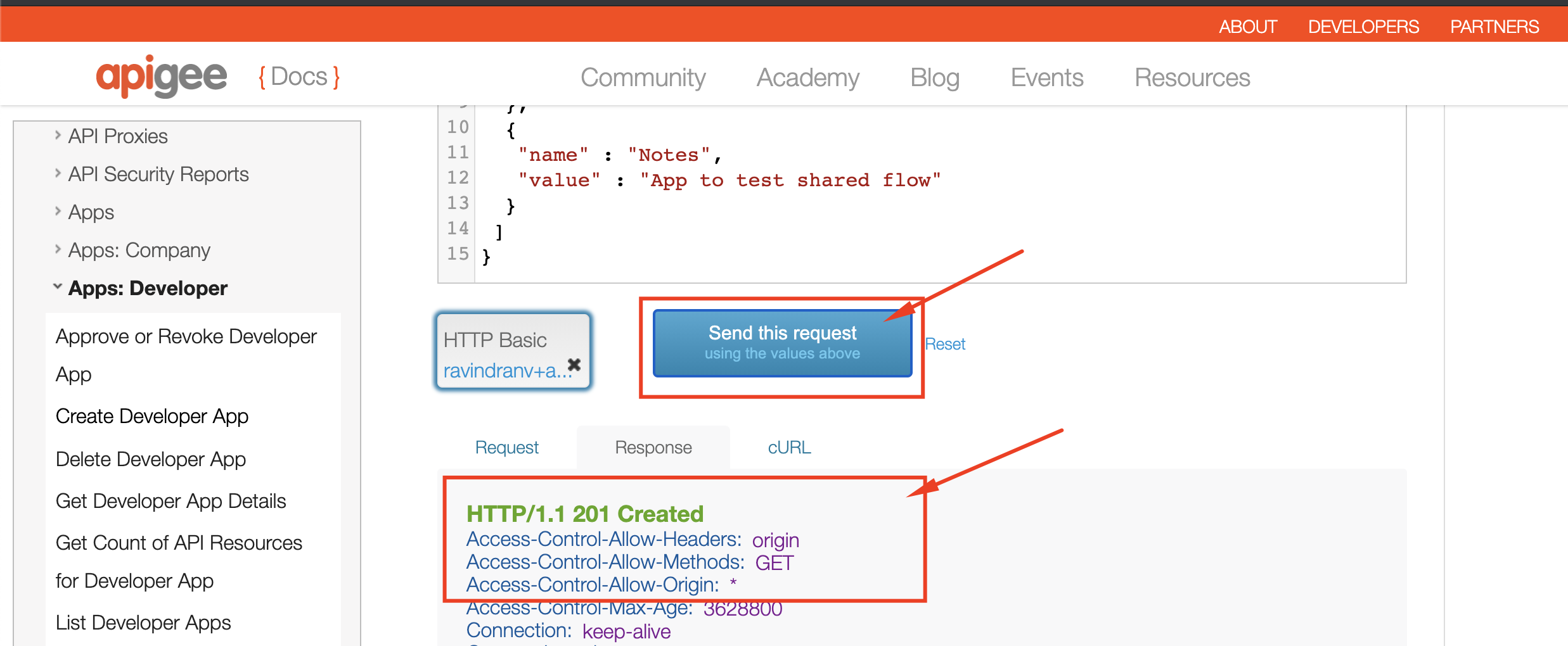Expand the Apps section

pos(58,211)
